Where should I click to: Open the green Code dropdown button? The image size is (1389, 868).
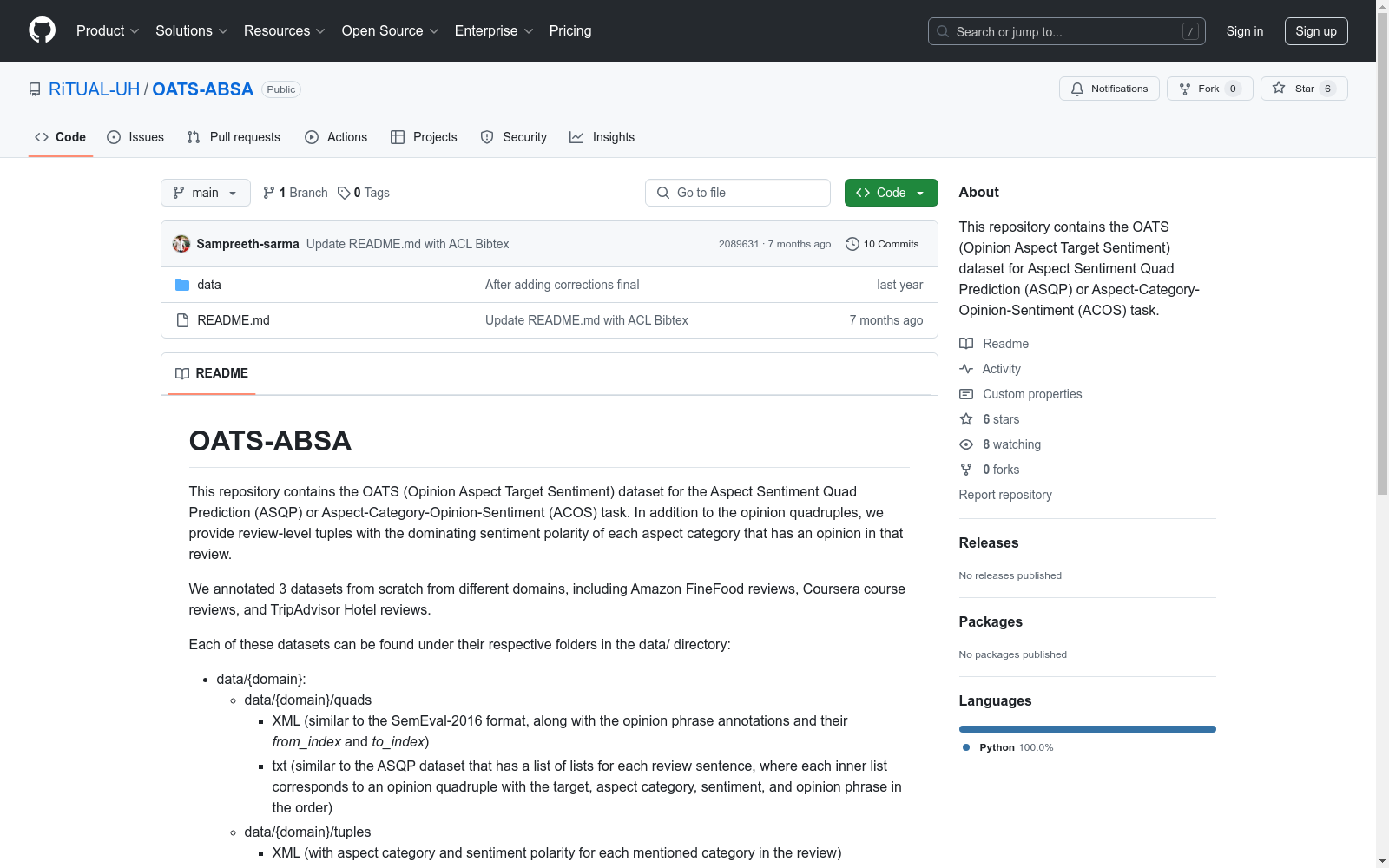[x=891, y=193]
